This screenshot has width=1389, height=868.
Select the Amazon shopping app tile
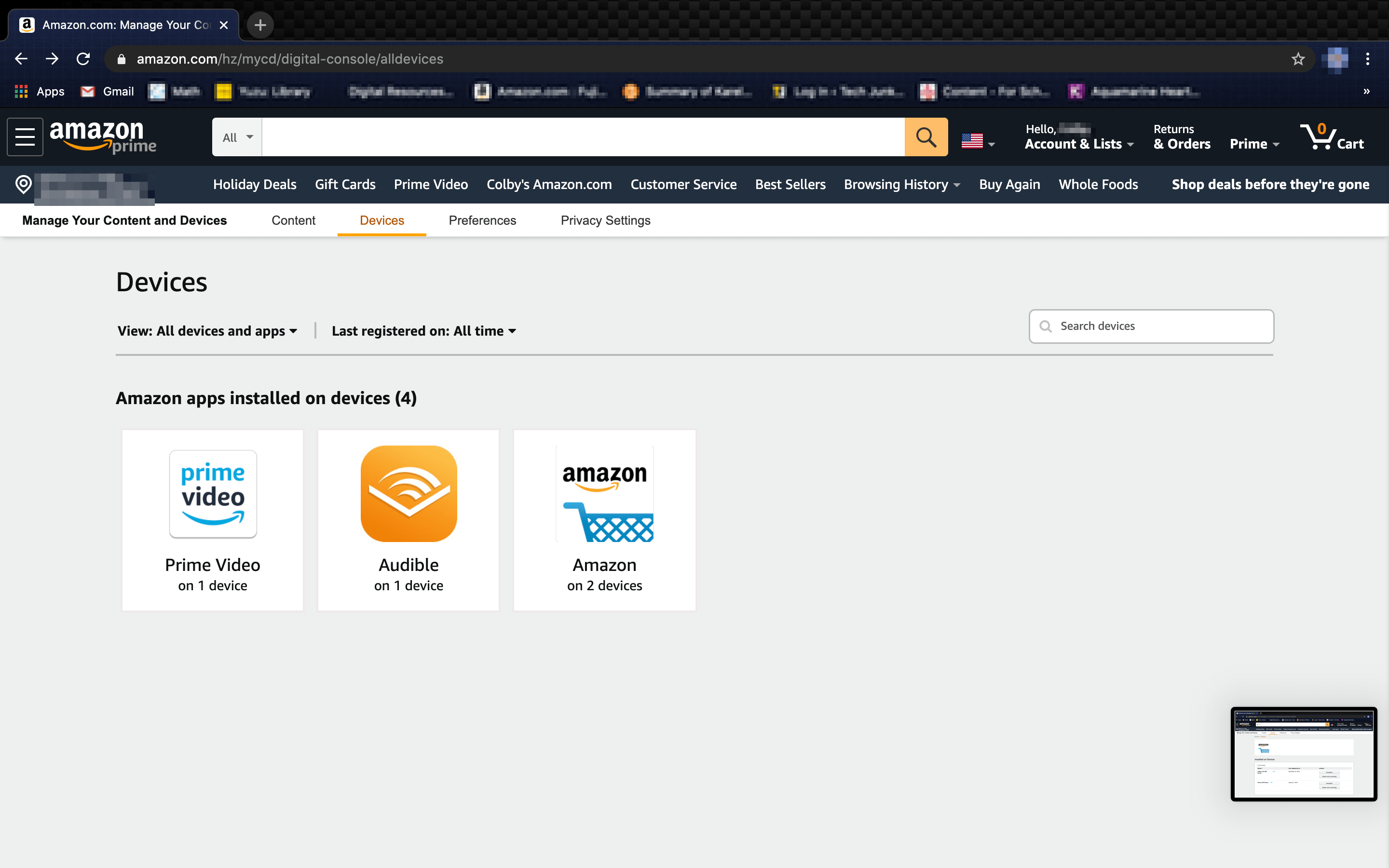pos(604,519)
